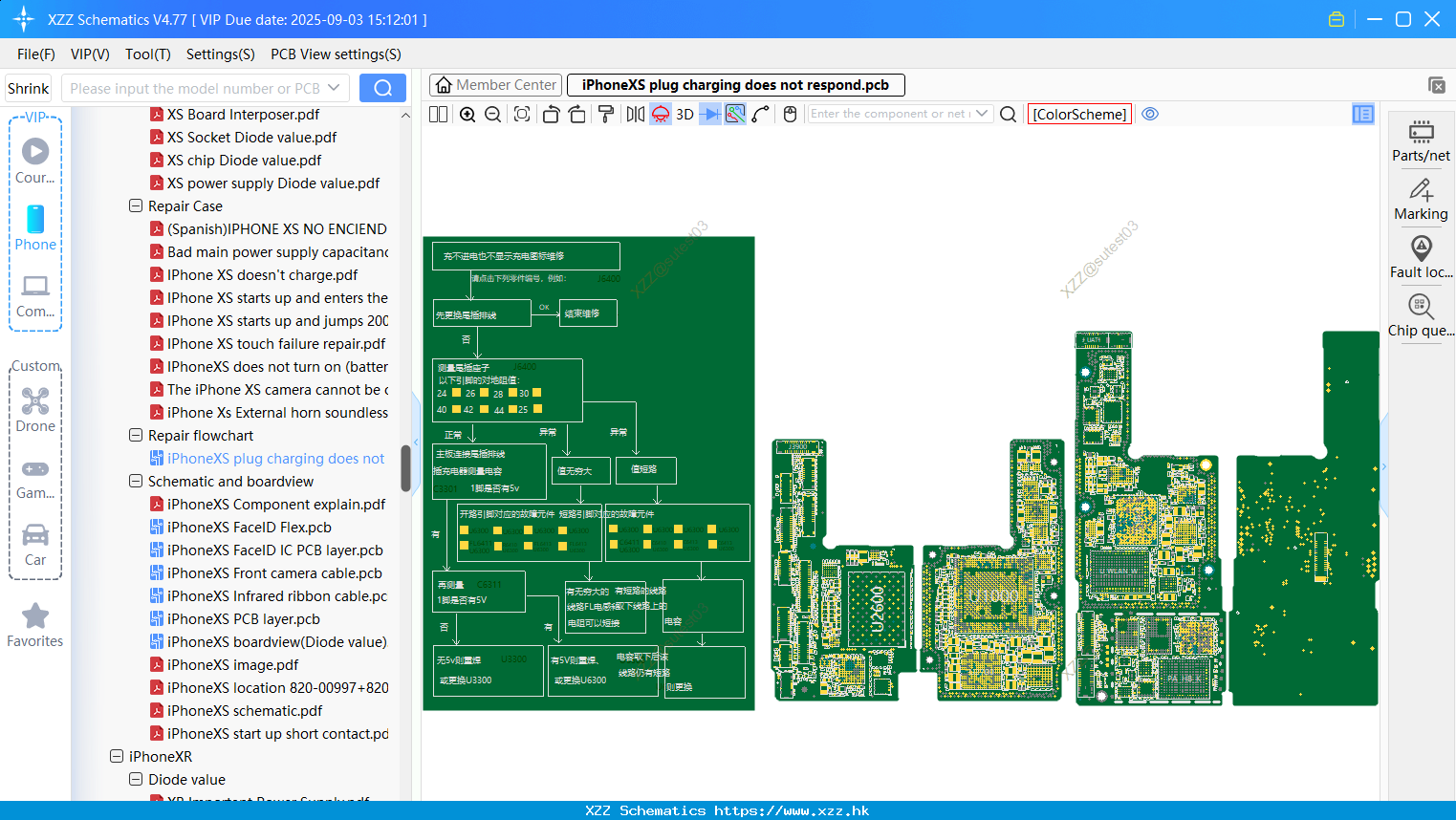Click the U2600 chip on the board
Viewport: 1456px width, 820px height.
click(x=877, y=610)
